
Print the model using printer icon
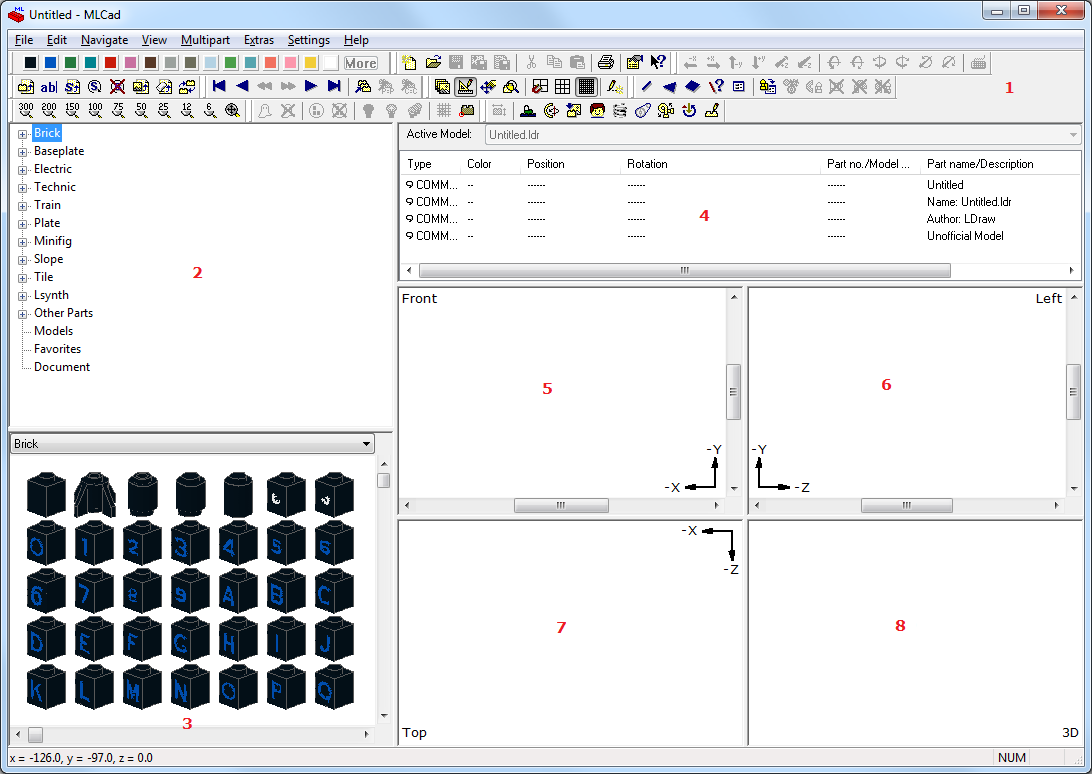click(x=606, y=63)
